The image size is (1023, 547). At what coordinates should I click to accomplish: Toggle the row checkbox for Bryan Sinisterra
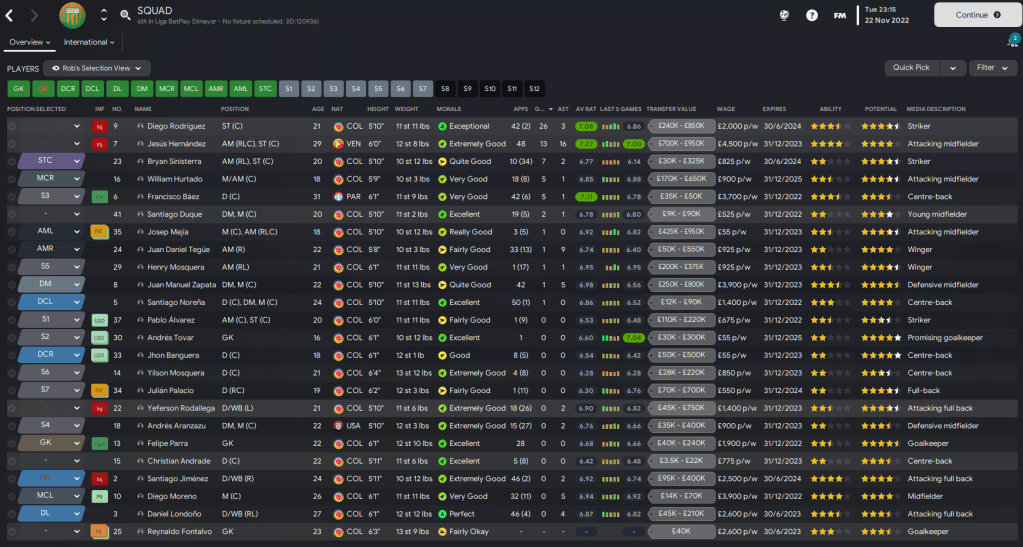[x=12, y=160]
